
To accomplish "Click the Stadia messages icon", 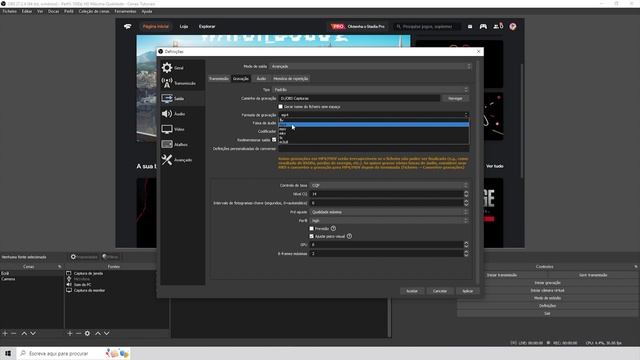I will coord(470,27).
